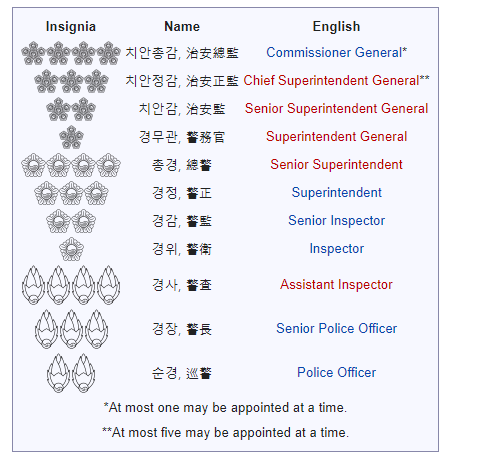Click the Chief Superintendent General red link
This screenshot has height=461, width=488.
[x=331, y=81]
